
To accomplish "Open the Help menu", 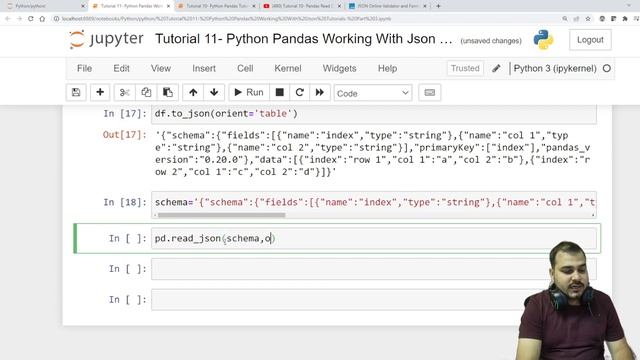I will [x=387, y=69].
